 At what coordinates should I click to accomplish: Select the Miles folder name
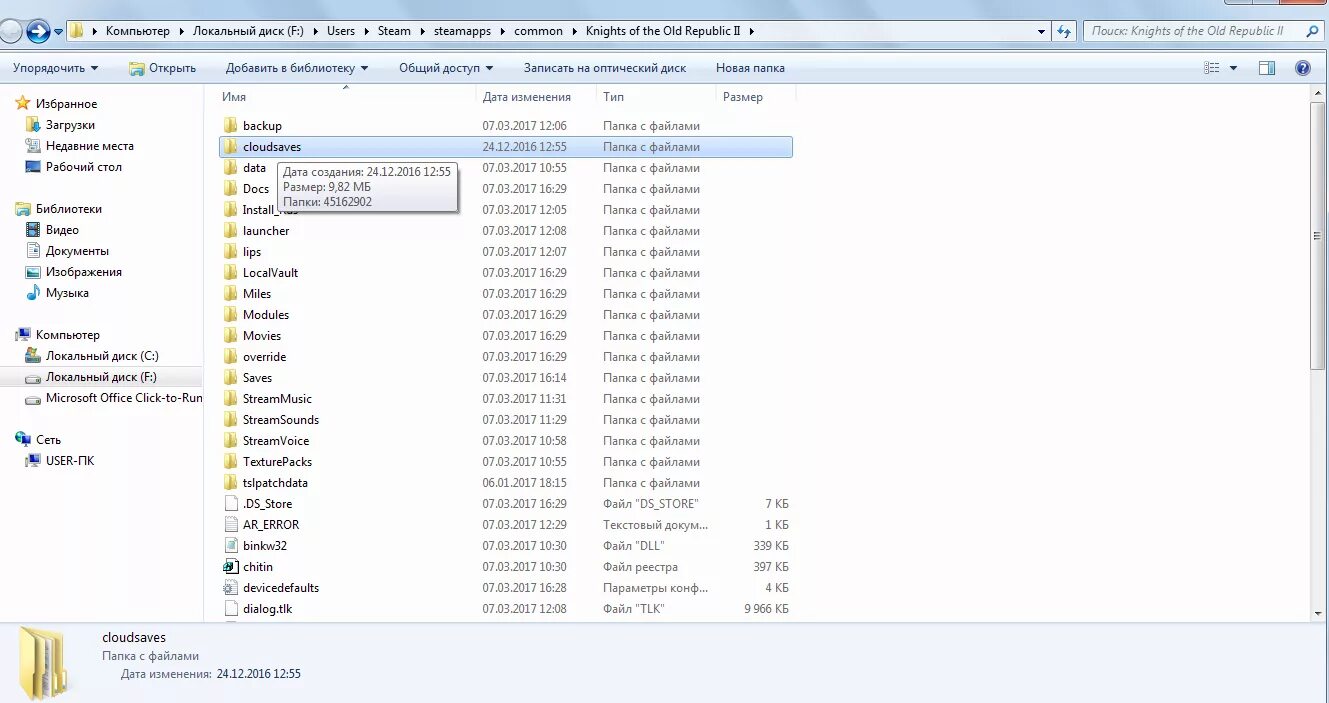[x=257, y=294]
